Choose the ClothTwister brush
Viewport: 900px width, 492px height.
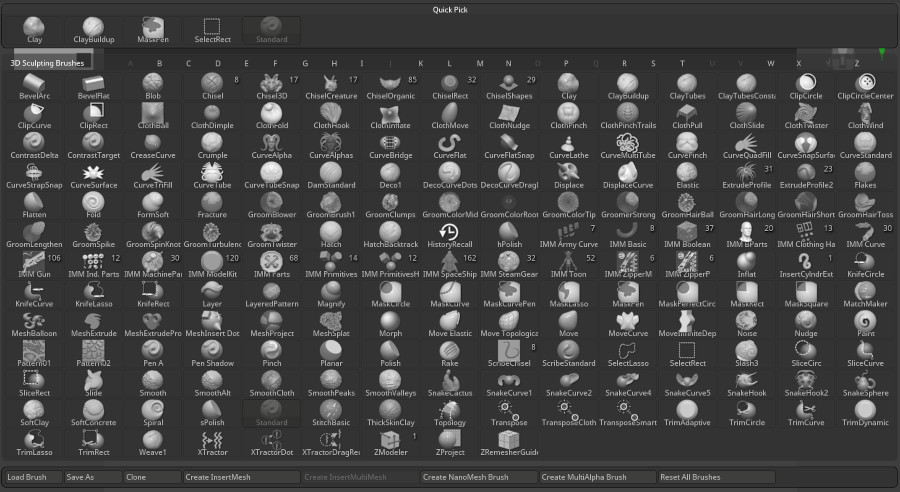(806, 117)
